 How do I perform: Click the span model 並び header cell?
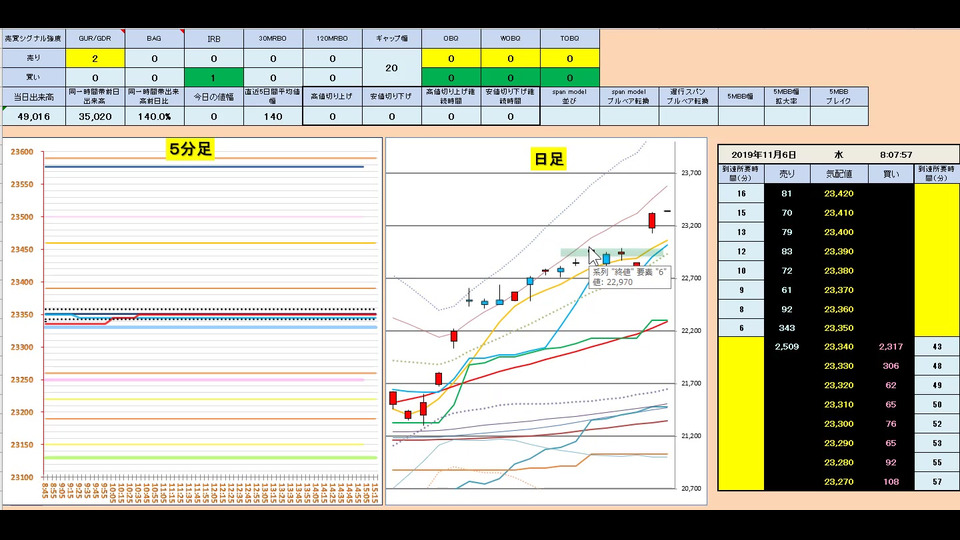pos(570,97)
